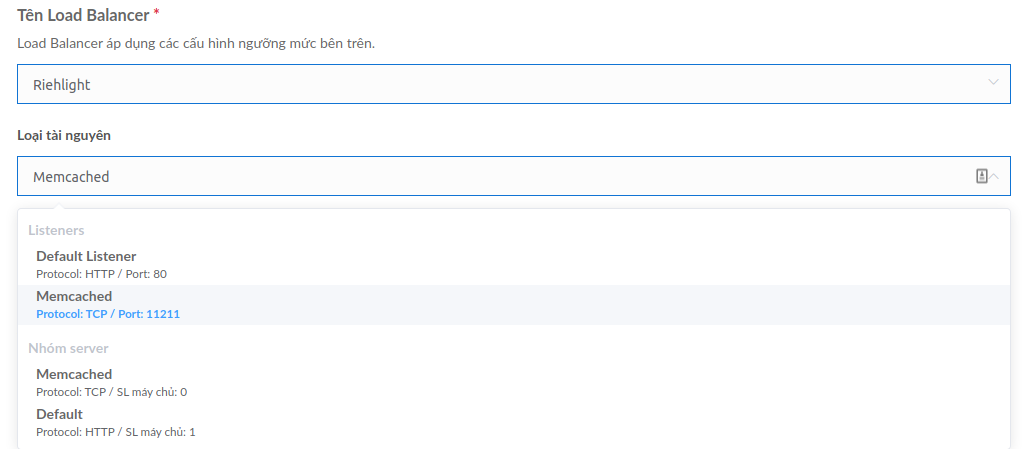The width and height of the screenshot is (1032, 449).
Task: Click the Protocol: TCP / Port: 11211 text
Action: click(x=108, y=314)
